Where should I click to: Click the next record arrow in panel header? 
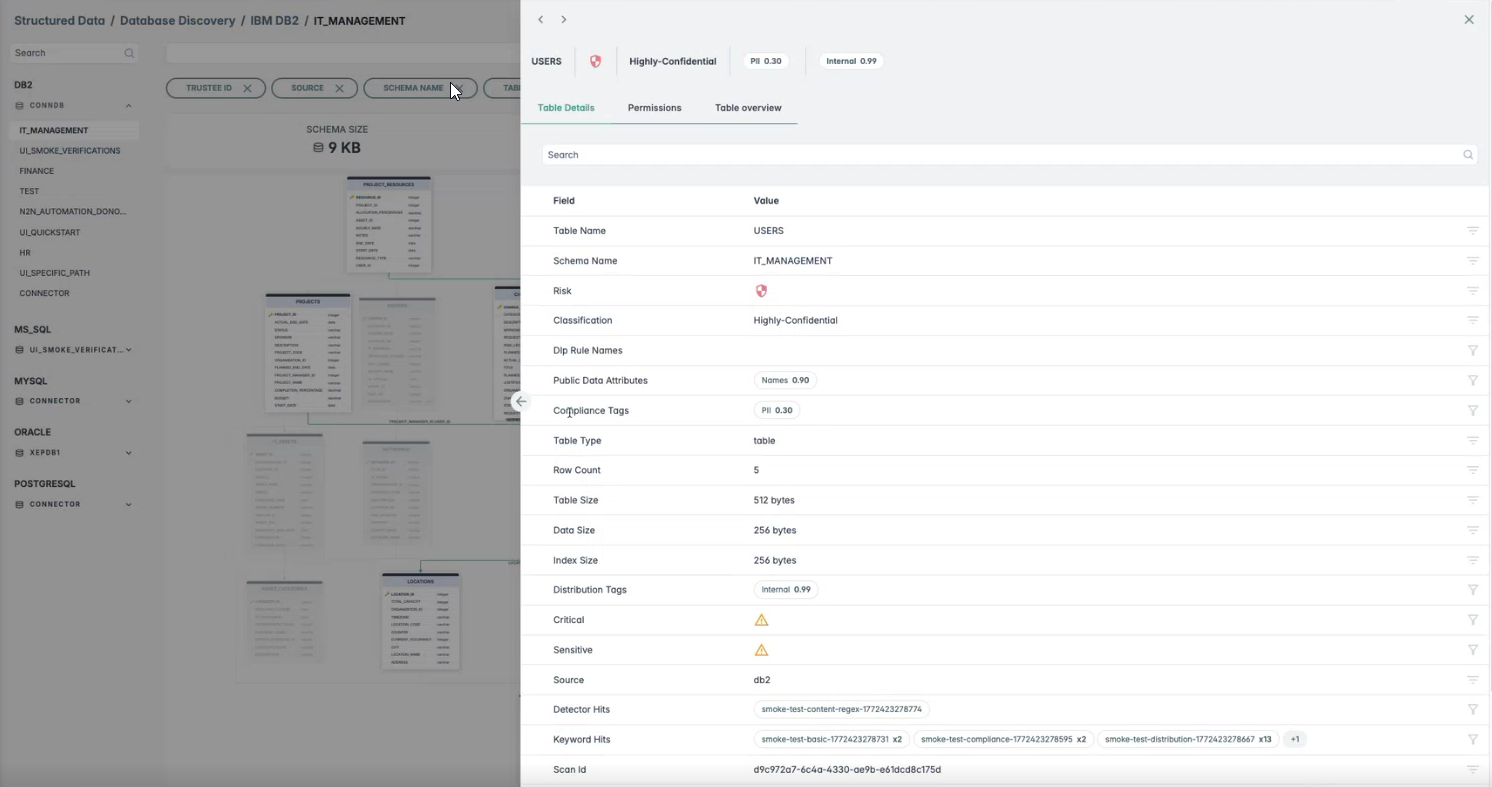(x=564, y=20)
